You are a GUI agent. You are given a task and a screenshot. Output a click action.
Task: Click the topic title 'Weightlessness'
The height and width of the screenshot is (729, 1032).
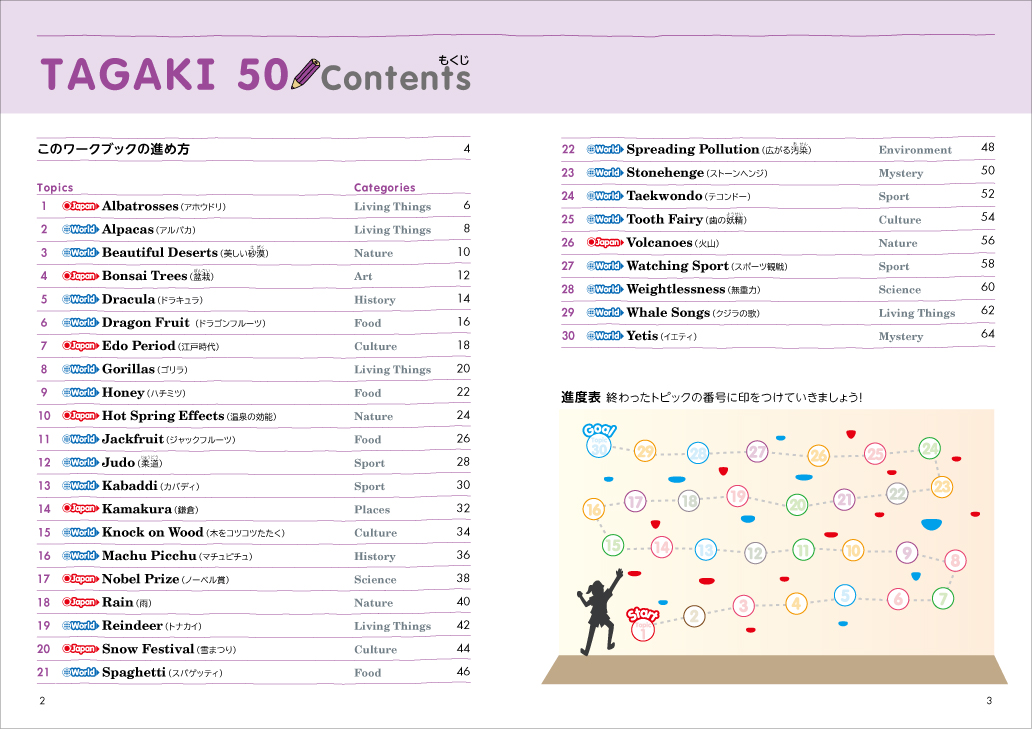(x=676, y=289)
